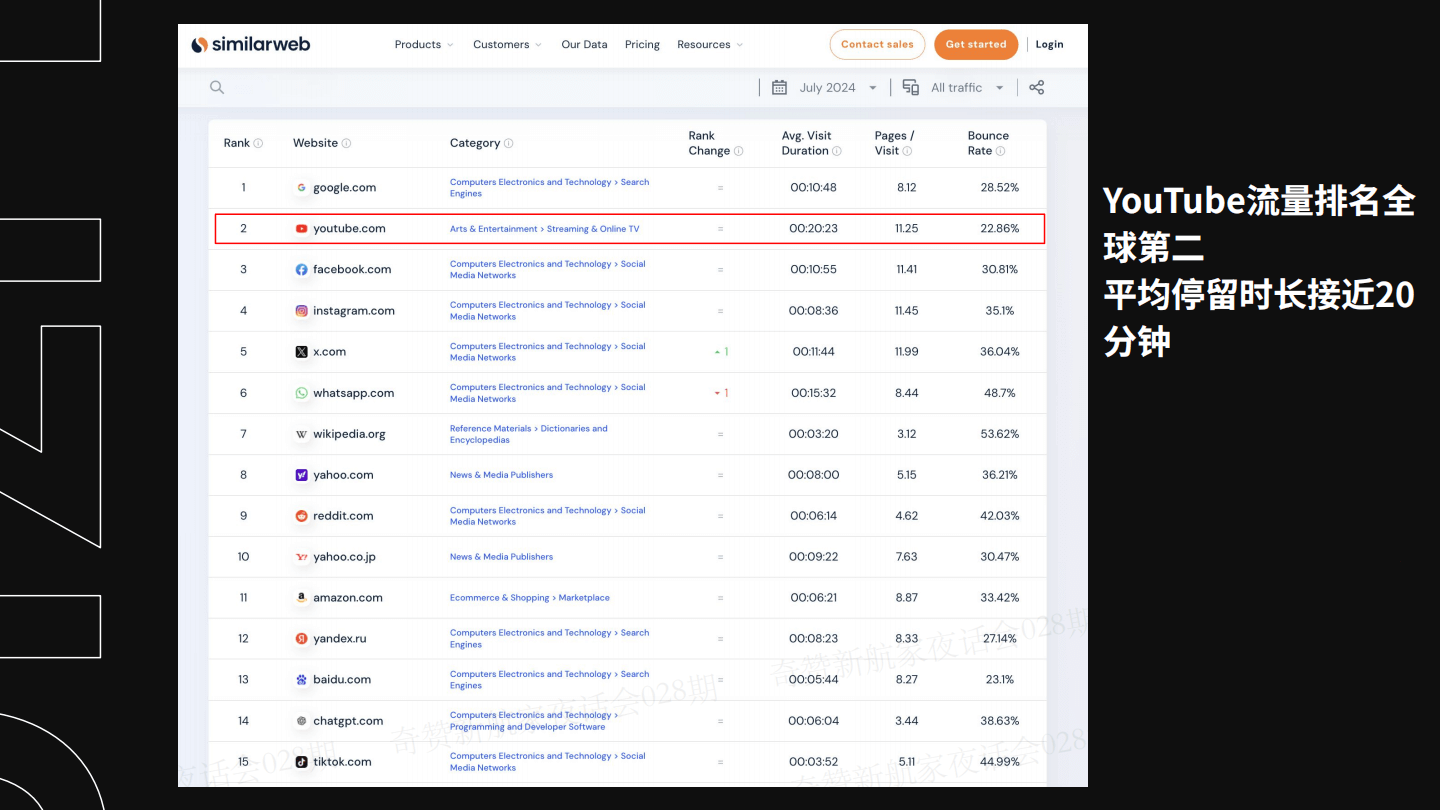Click the Wikipedia favicon in row 7
The height and width of the screenshot is (810, 1440).
point(301,434)
